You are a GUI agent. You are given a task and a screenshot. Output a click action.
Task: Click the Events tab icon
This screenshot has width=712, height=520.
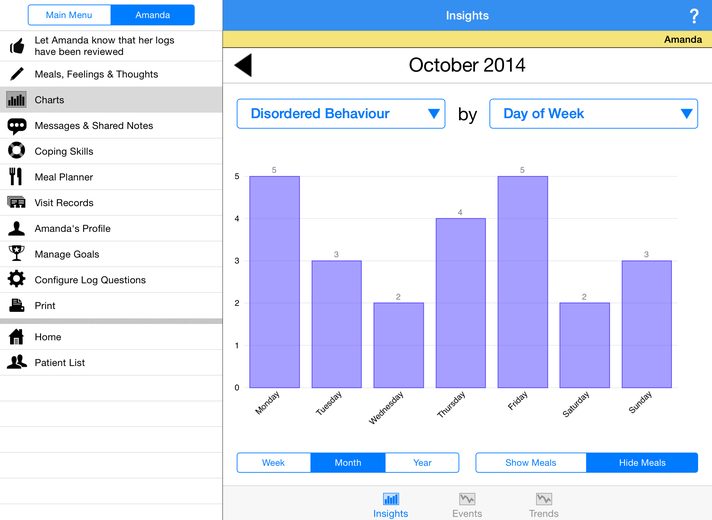467,499
